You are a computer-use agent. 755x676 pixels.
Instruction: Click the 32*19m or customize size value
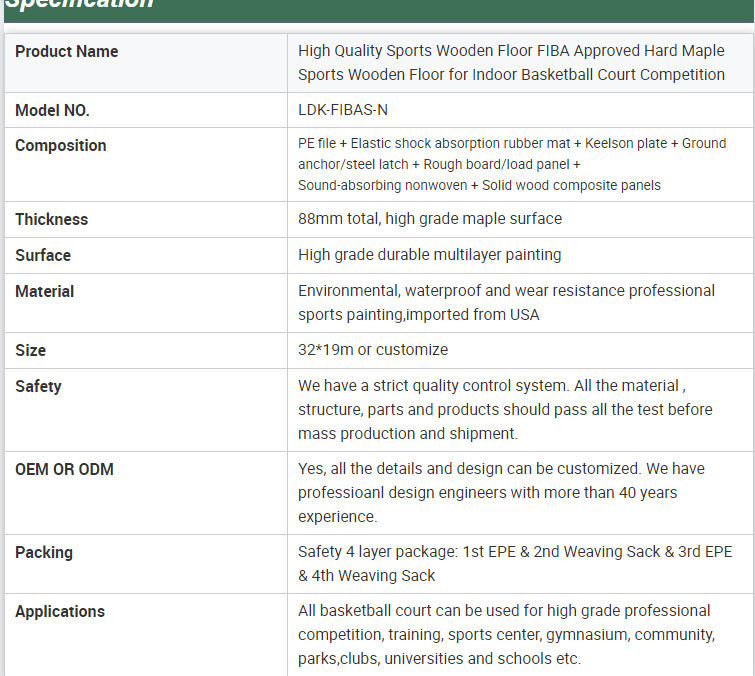pos(373,350)
